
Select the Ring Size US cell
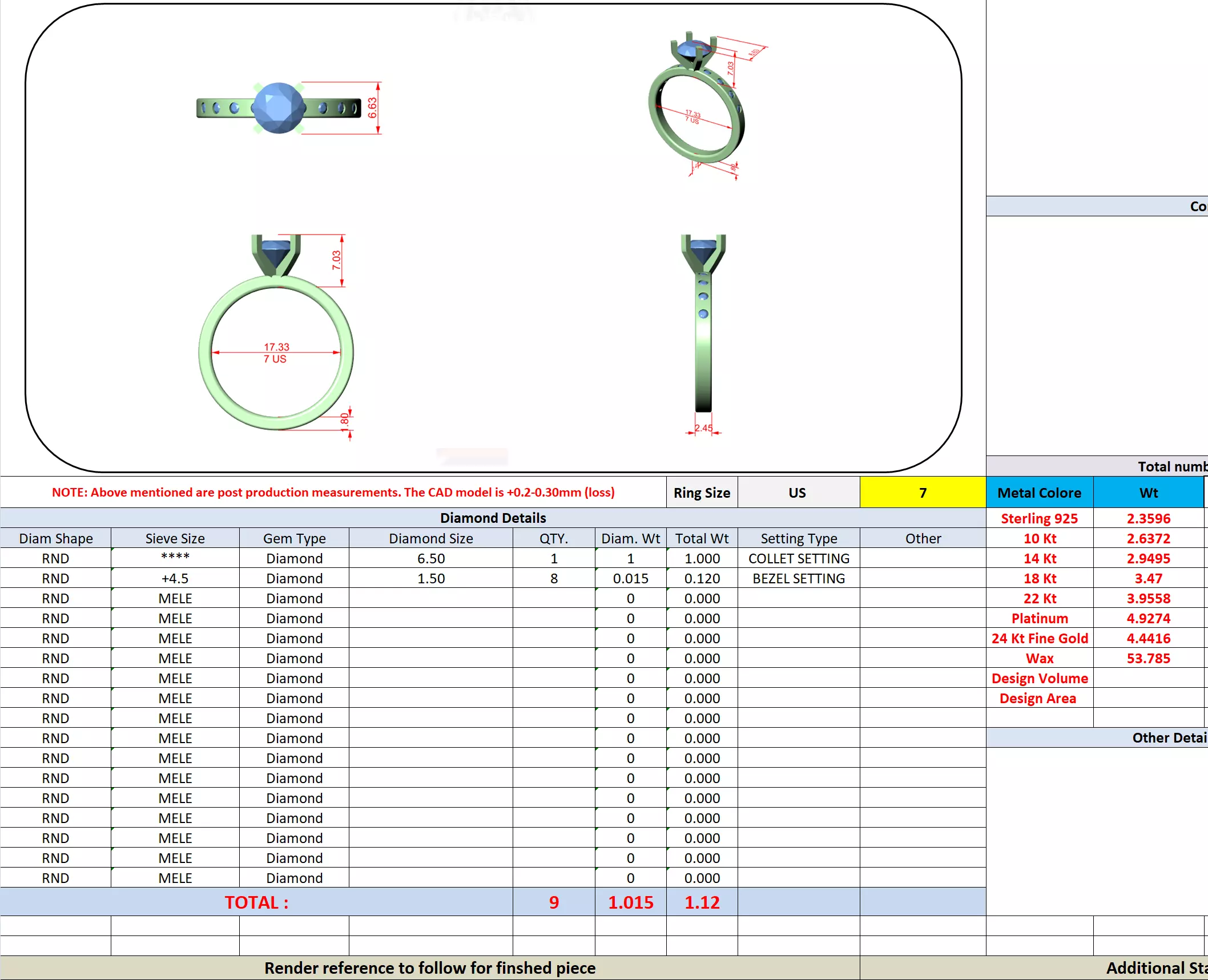coord(798,493)
